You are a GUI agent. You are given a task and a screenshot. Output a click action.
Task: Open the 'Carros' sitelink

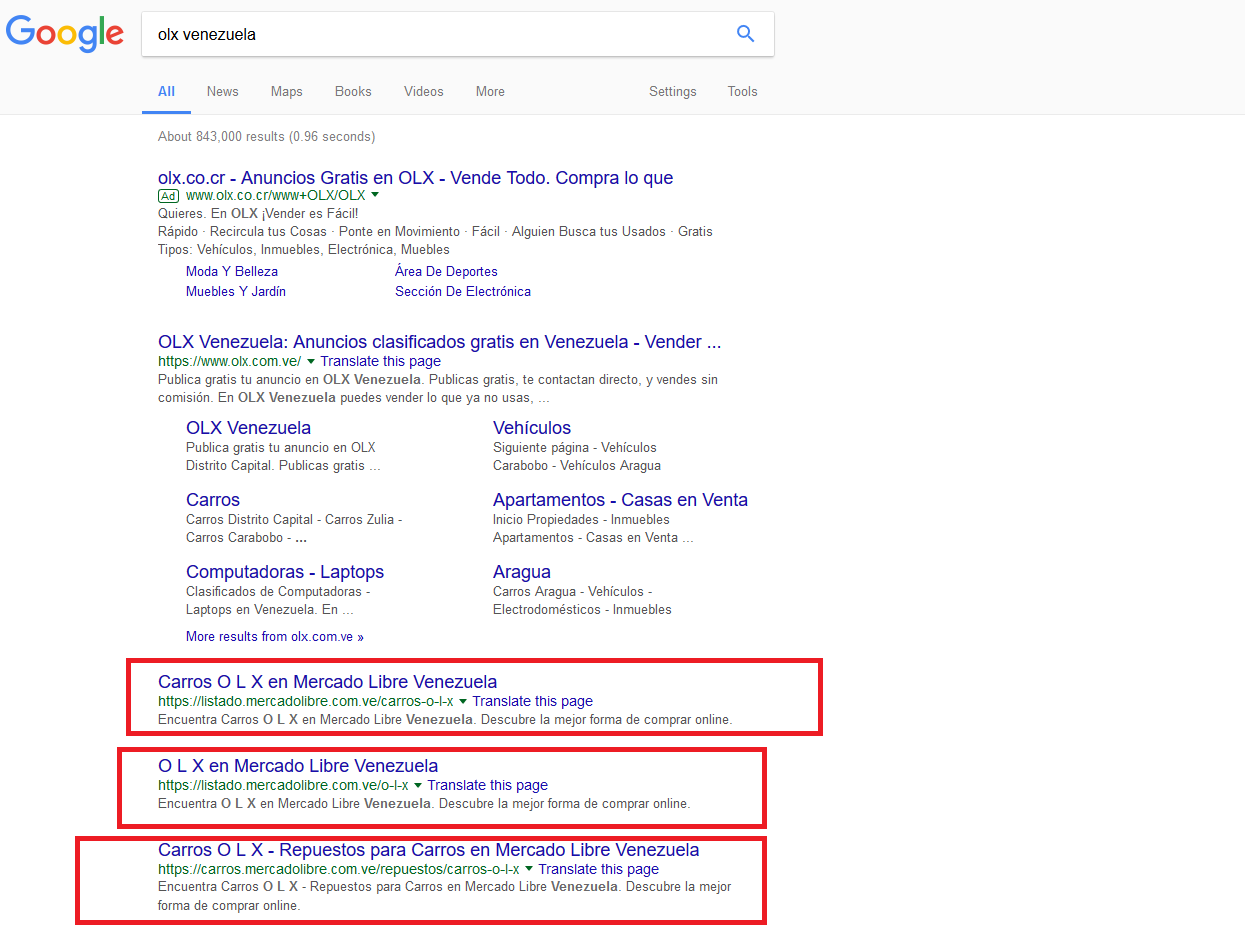(213, 500)
